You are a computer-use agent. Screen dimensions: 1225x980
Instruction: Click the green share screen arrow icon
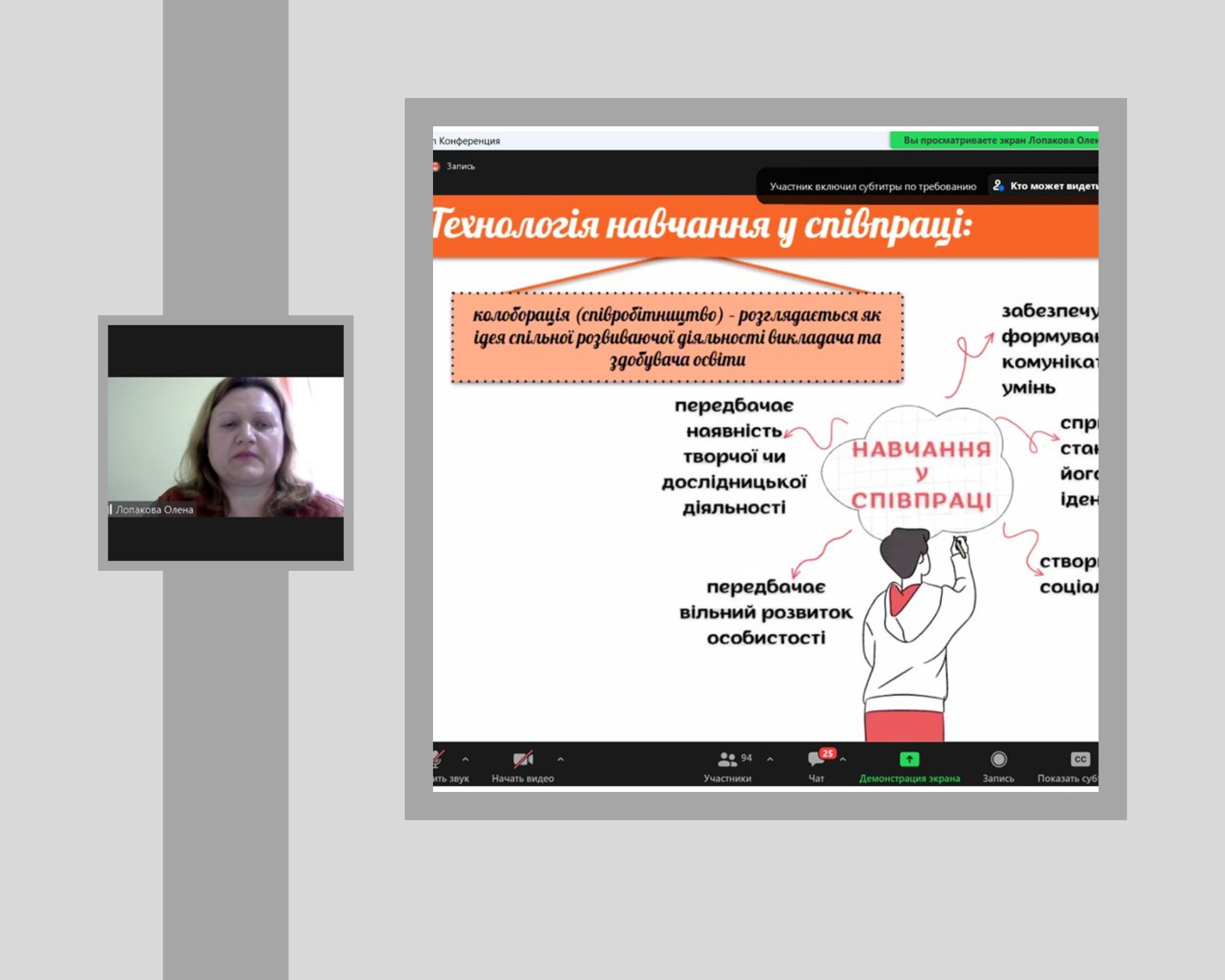click(909, 759)
